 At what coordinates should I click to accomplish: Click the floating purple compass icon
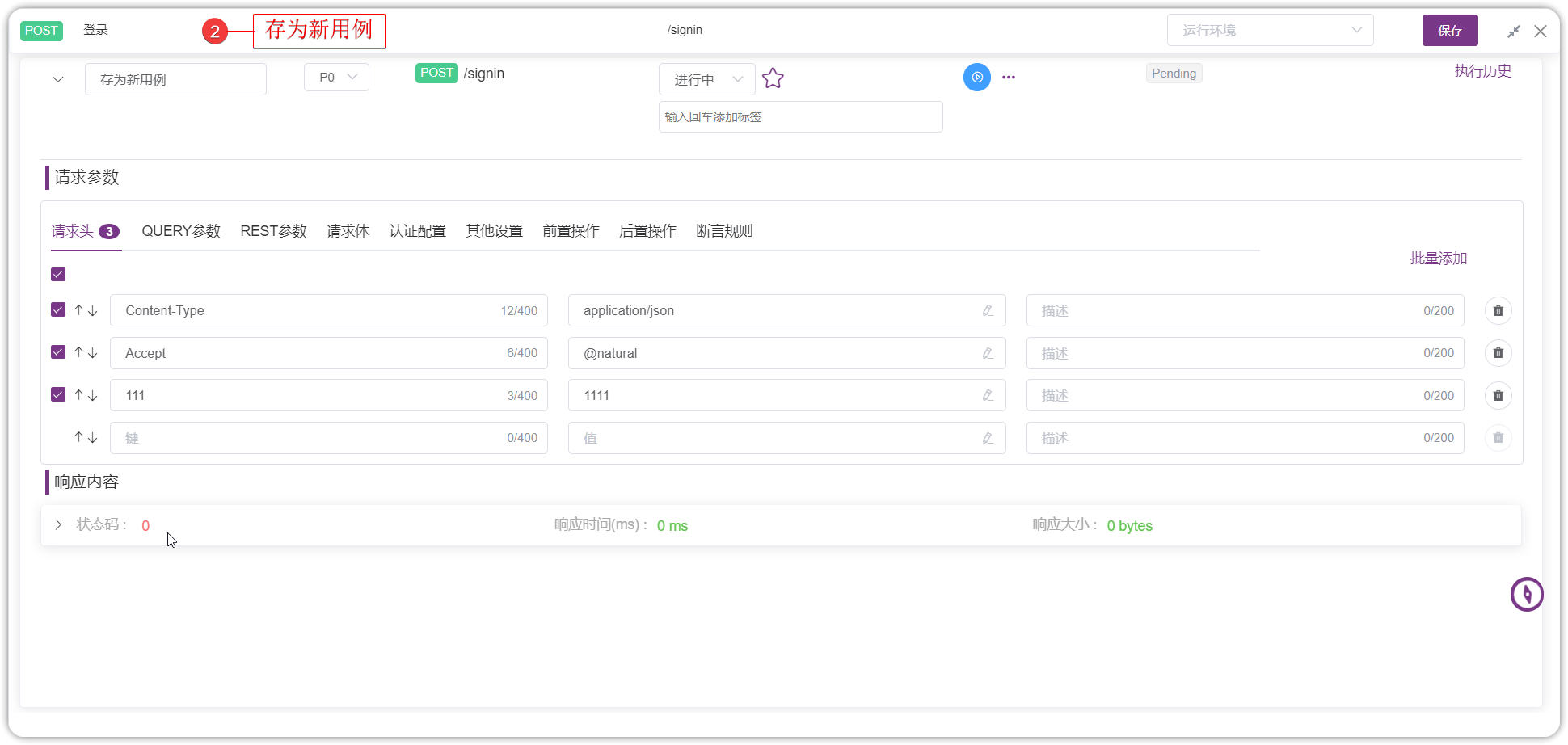tap(1527, 595)
